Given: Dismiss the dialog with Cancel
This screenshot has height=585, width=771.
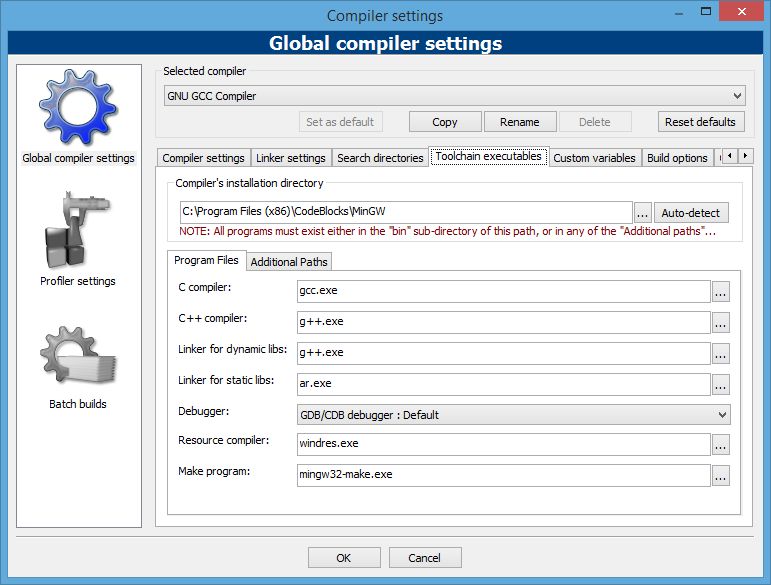Looking at the screenshot, I should [425, 557].
